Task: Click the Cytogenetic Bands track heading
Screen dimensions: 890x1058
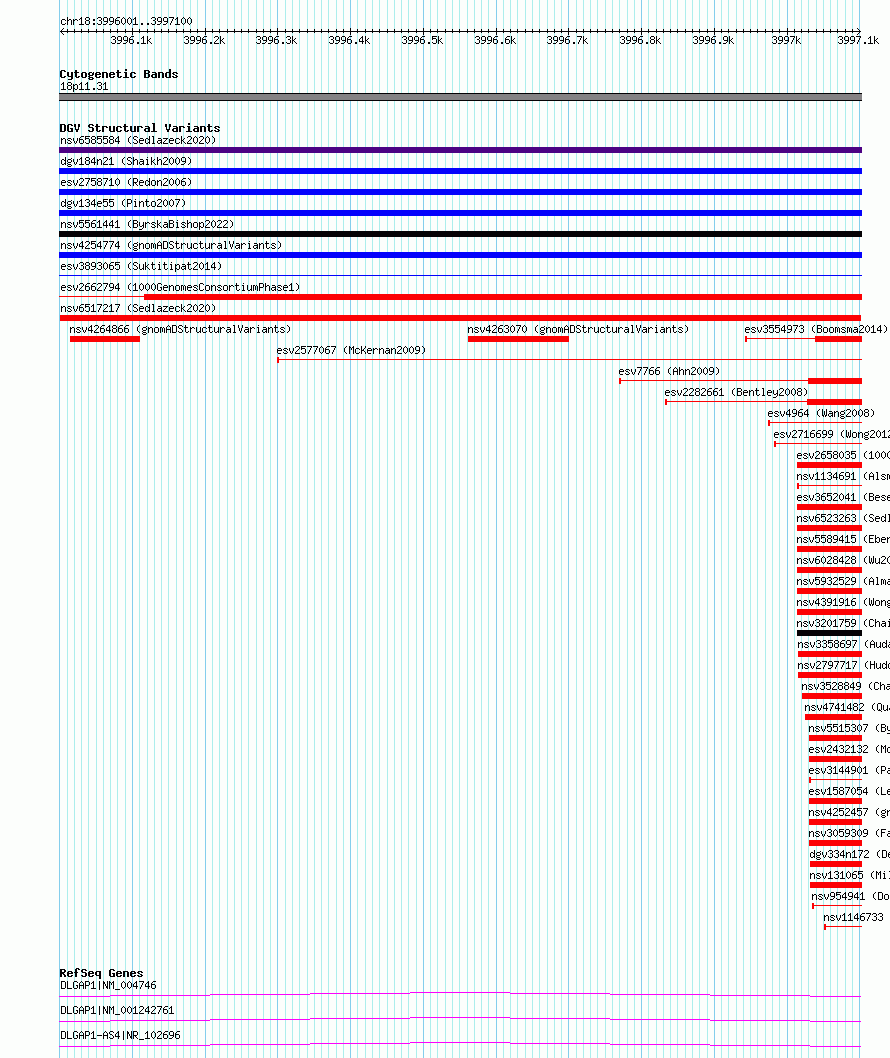Action: [119, 74]
